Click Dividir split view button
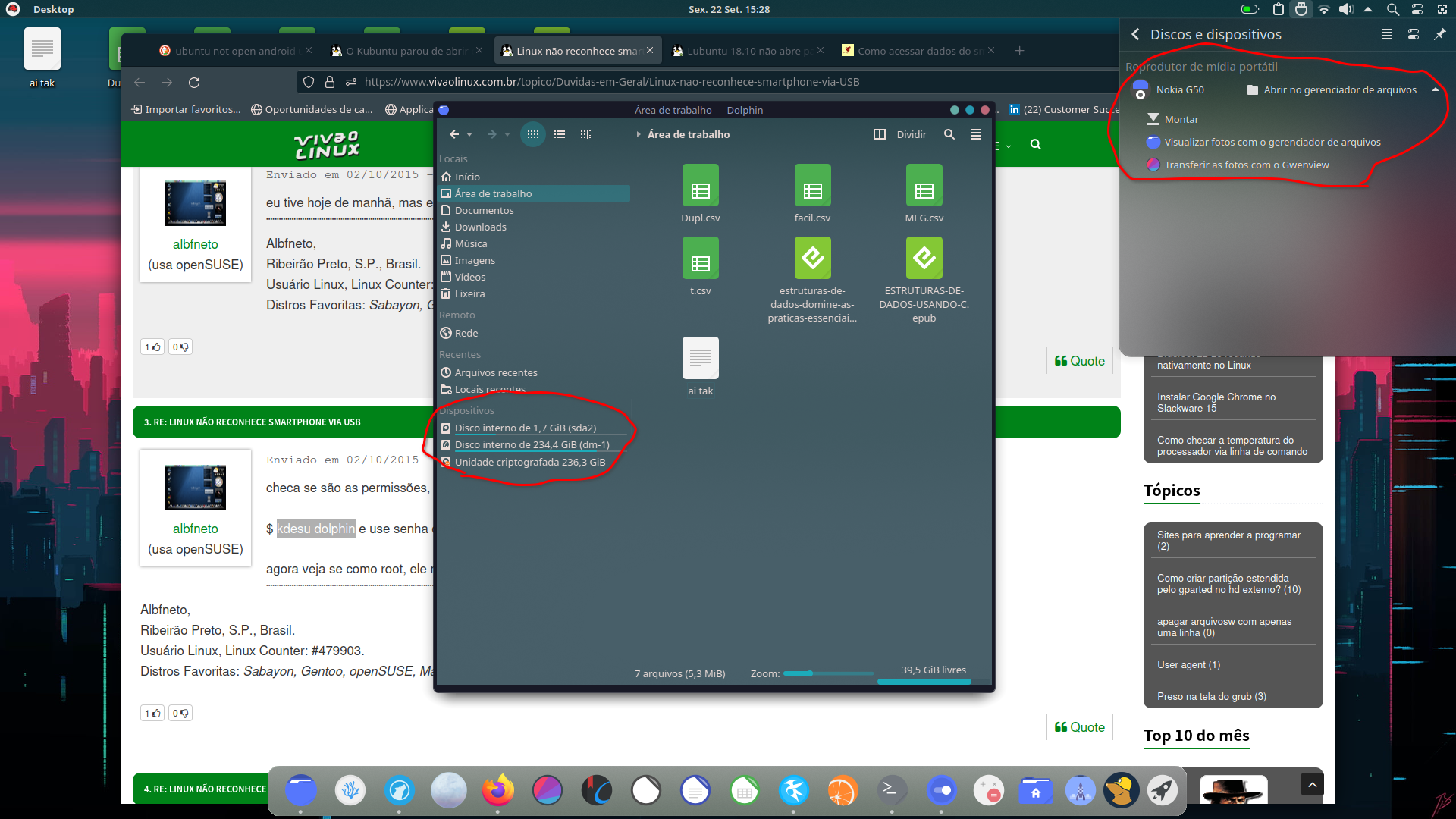 click(x=900, y=134)
